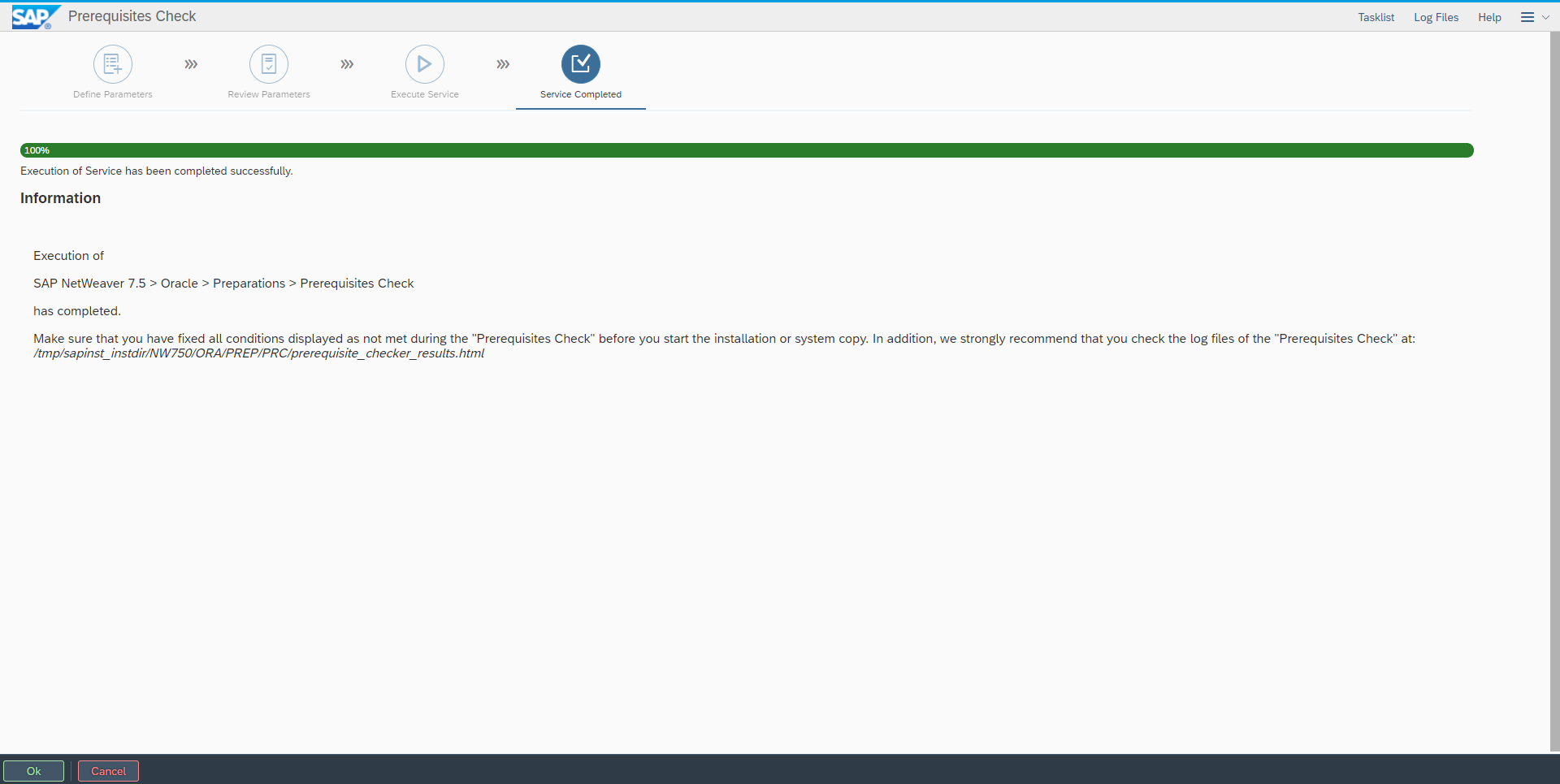This screenshot has width=1560, height=784.
Task: Select the Service Completed step icon
Action: pyautogui.click(x=581, y=64)
